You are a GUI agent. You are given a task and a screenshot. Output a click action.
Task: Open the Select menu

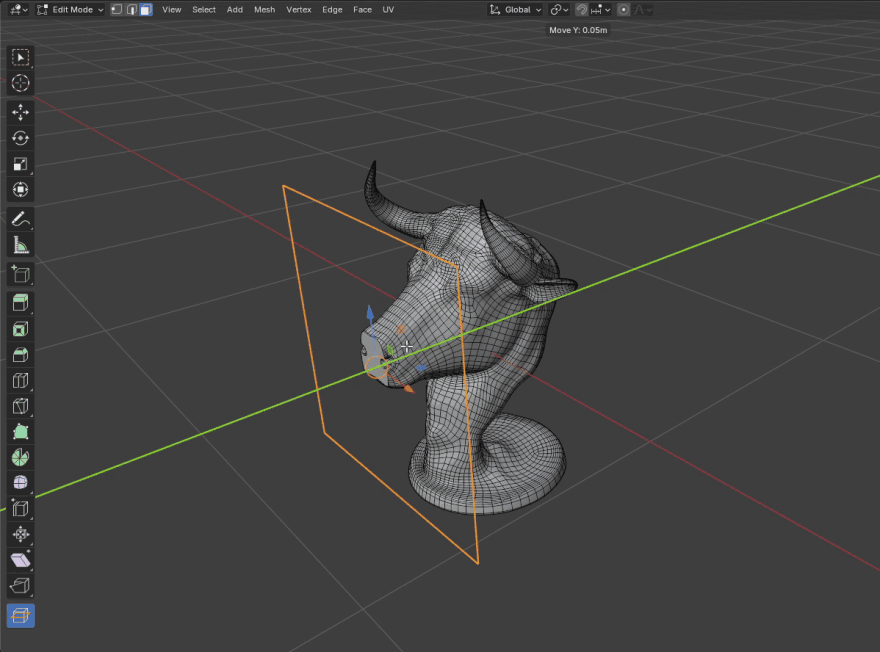point(204,10)
